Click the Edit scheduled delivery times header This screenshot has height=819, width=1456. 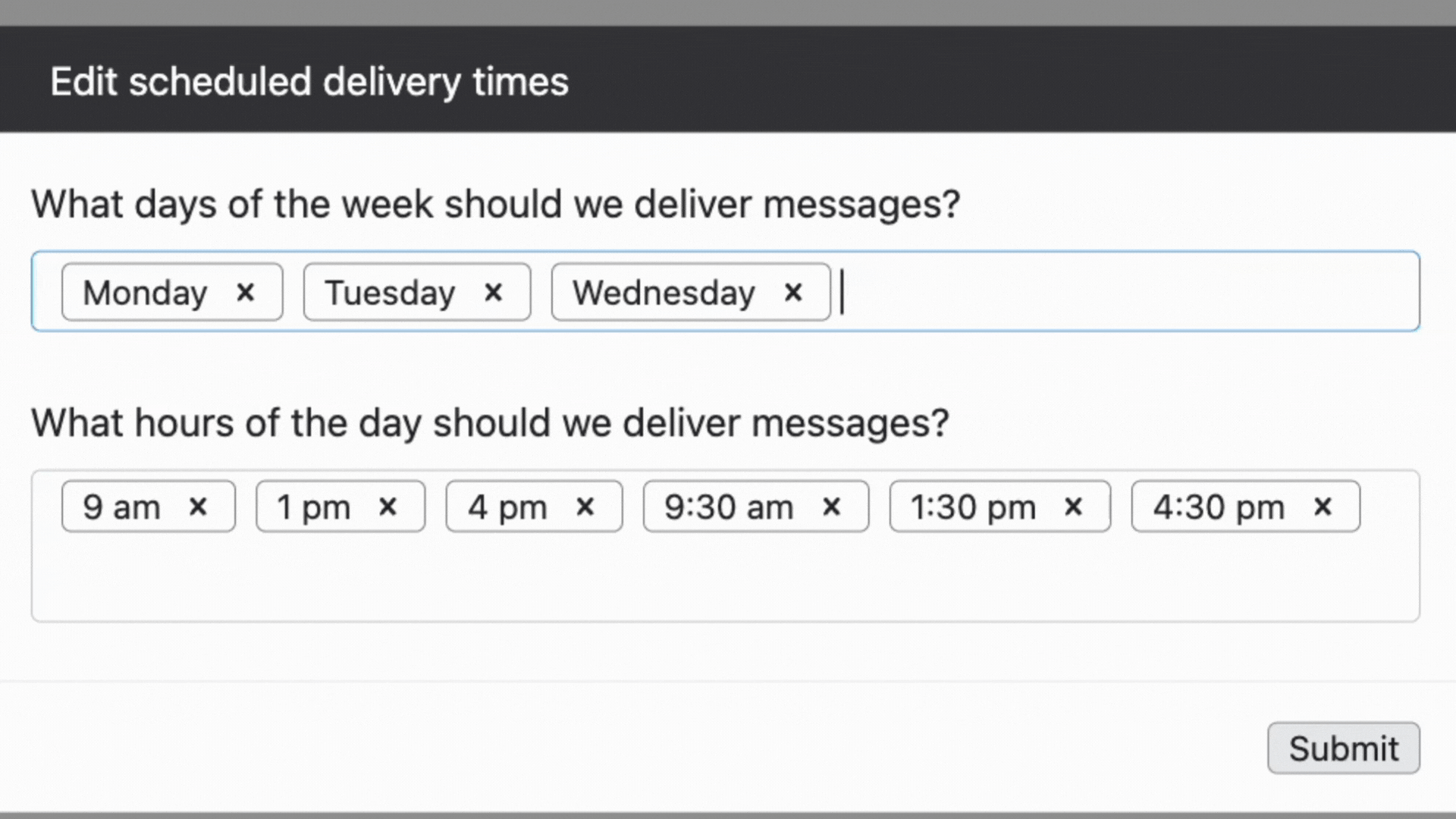pyautogui.click(x=309, y=81)
